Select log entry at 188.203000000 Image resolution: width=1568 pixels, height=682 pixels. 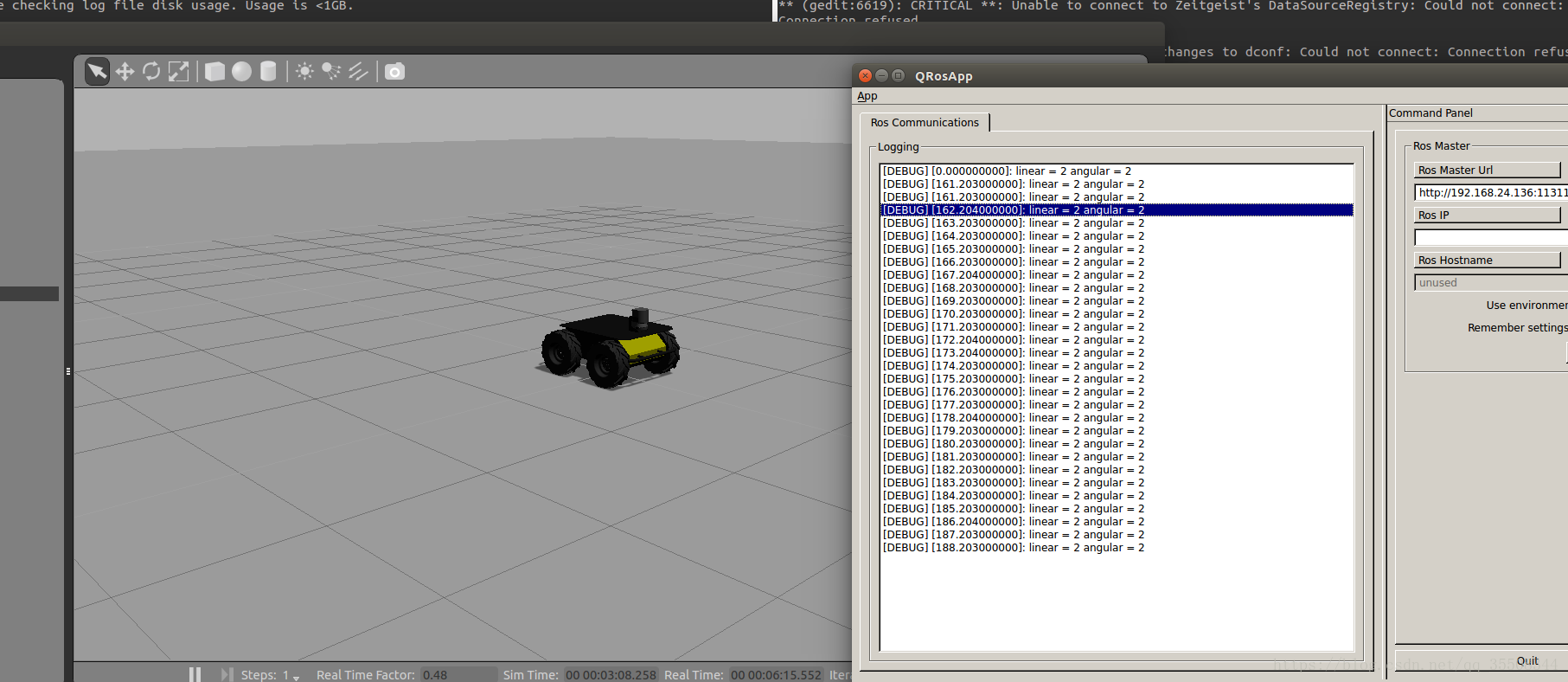coord(1116,547)
